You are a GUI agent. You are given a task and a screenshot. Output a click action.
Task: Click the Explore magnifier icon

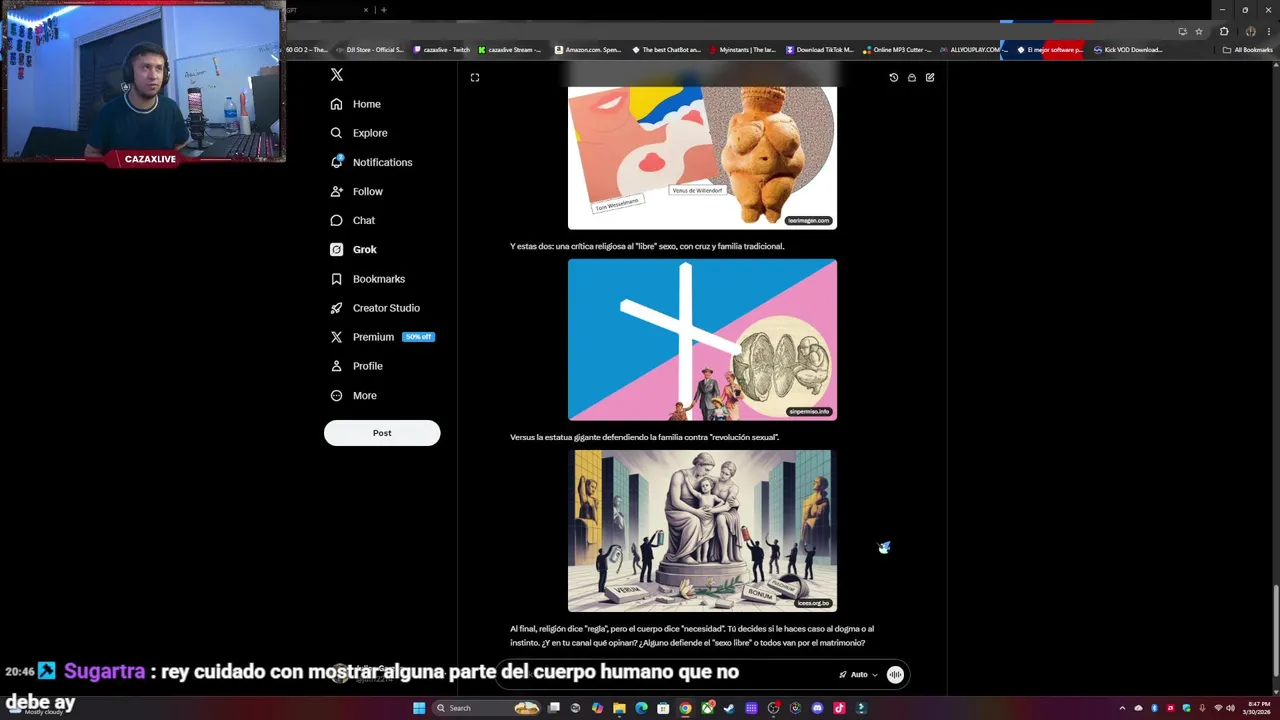click(336, 133)
